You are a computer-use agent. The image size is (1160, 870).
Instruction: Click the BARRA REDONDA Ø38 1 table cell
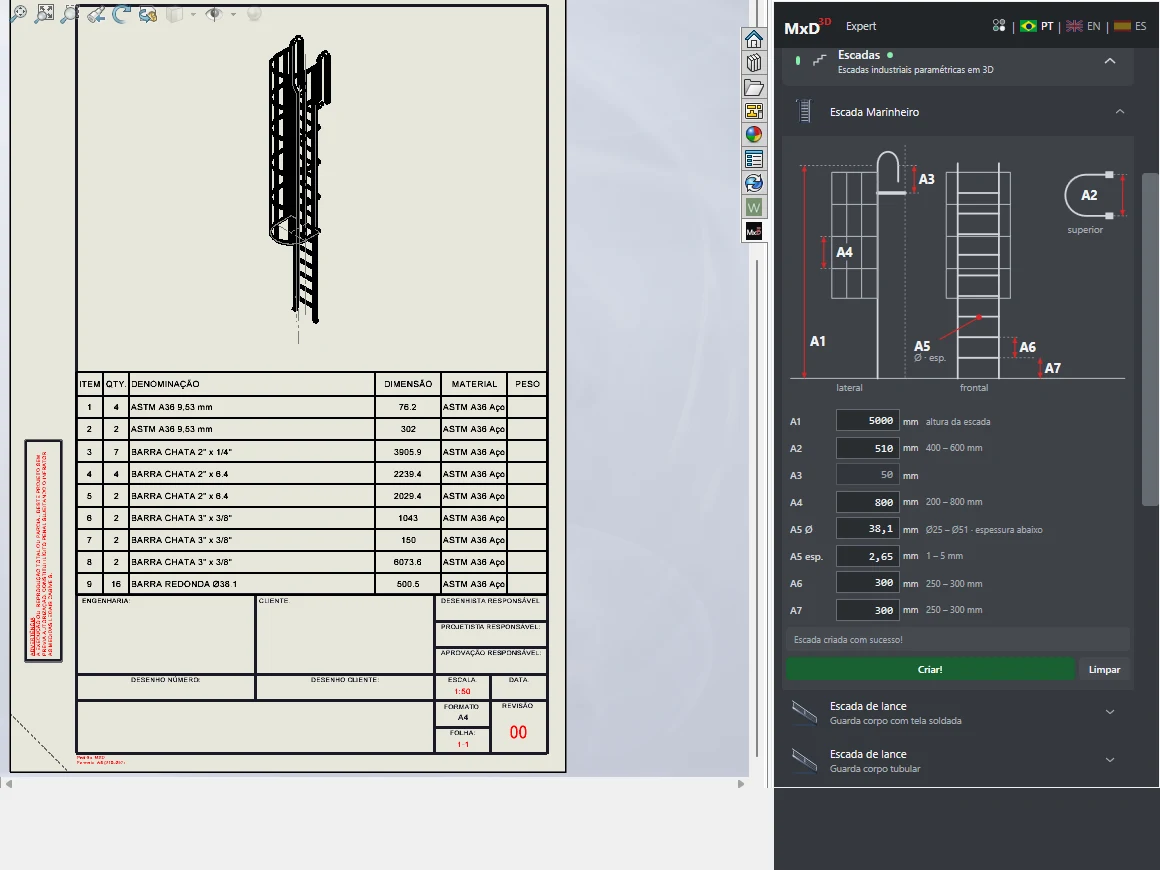252,584
